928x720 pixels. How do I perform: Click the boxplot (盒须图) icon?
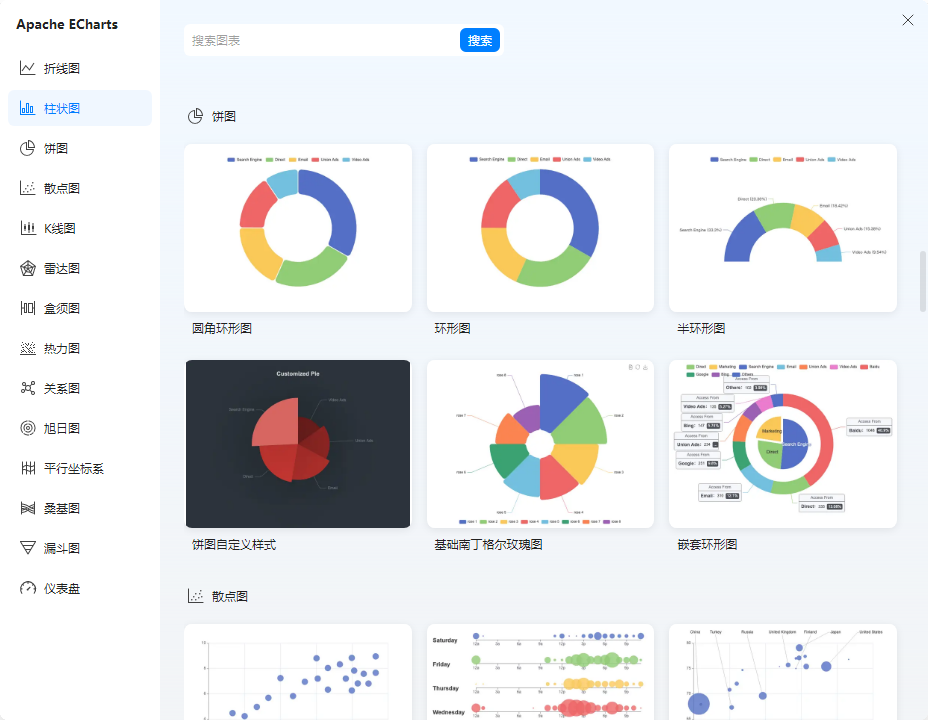point(28,308)
